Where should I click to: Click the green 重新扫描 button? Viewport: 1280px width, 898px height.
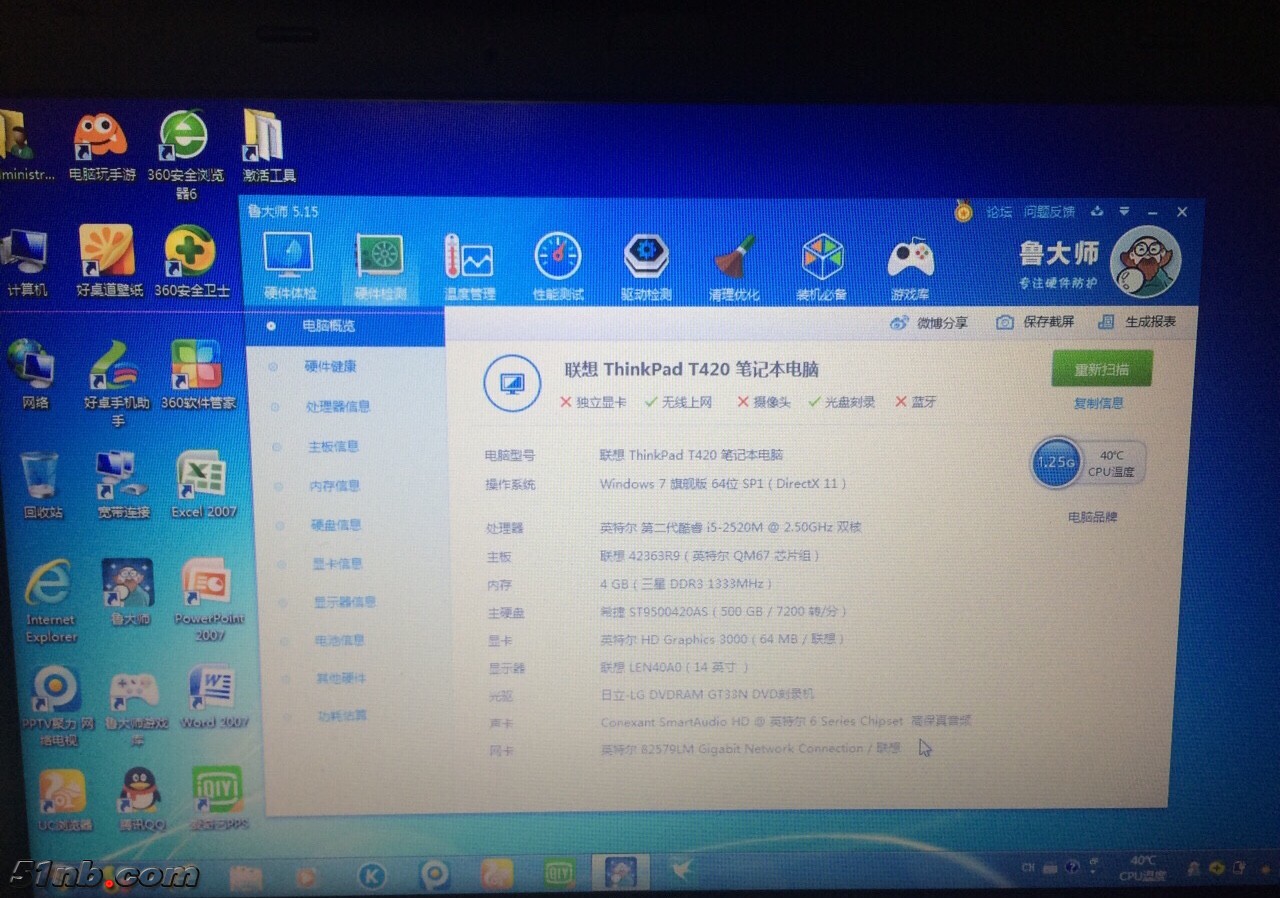[1101, 369]
